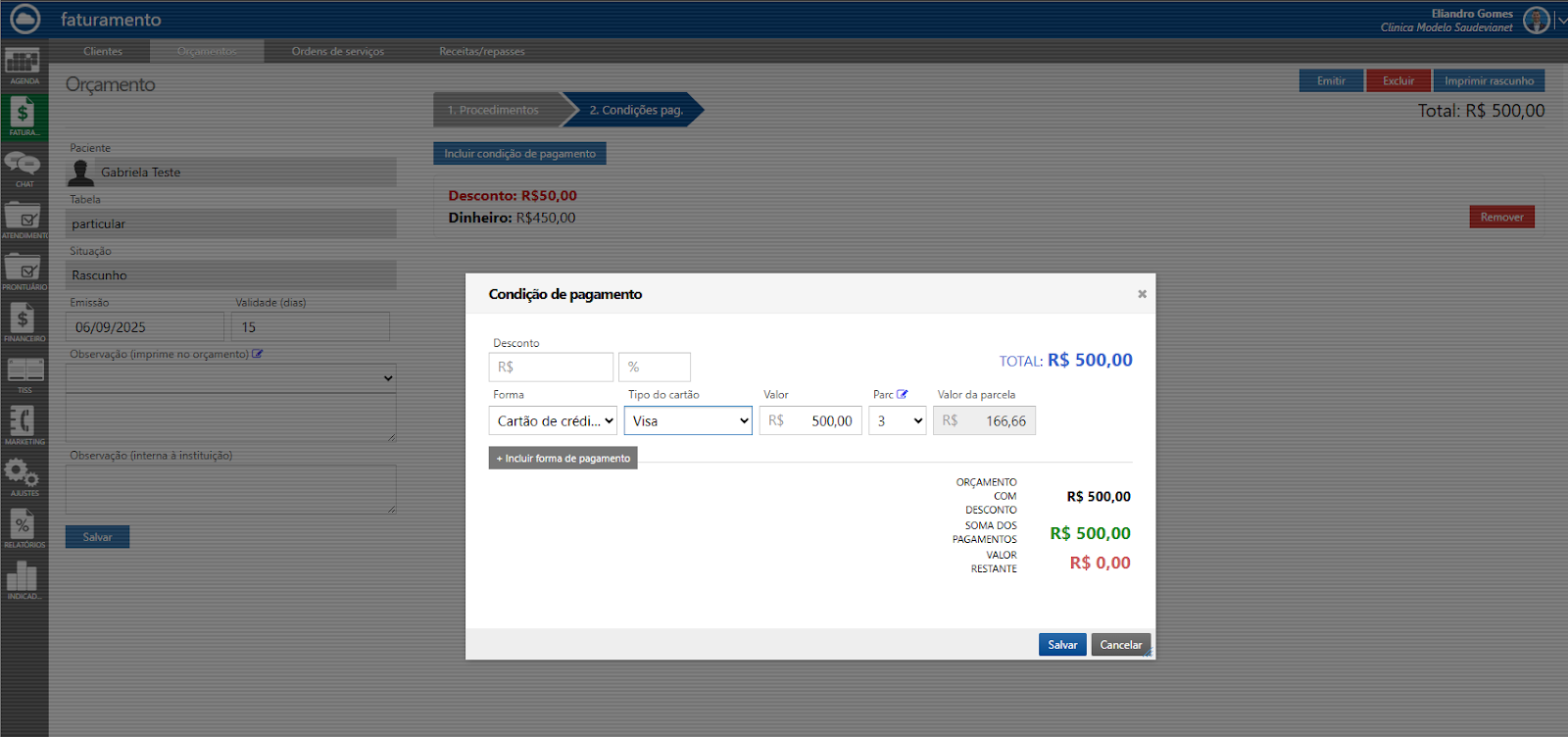This screenshot has width=1568, height=737.
Task: Close the Condição de pagamento dialog
Action: 1142,294
